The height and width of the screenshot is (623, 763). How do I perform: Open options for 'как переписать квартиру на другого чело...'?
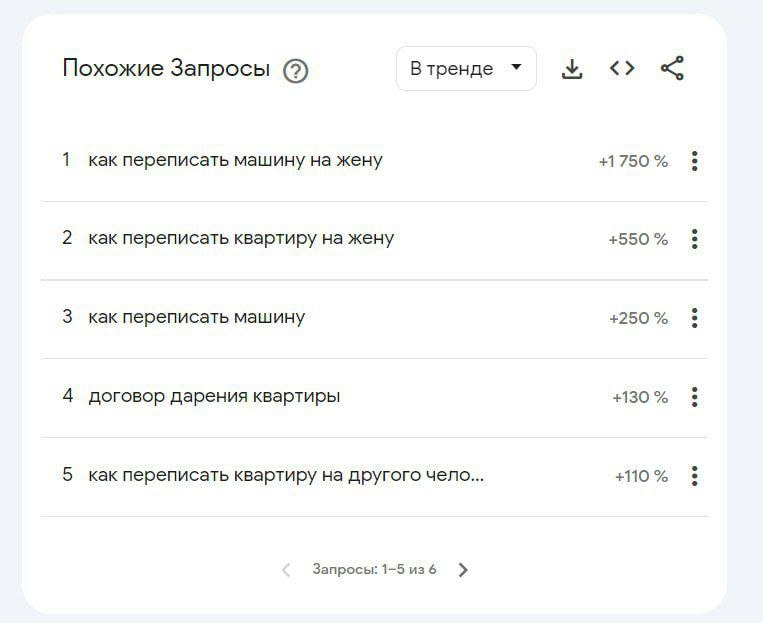(x=694, y=476)
